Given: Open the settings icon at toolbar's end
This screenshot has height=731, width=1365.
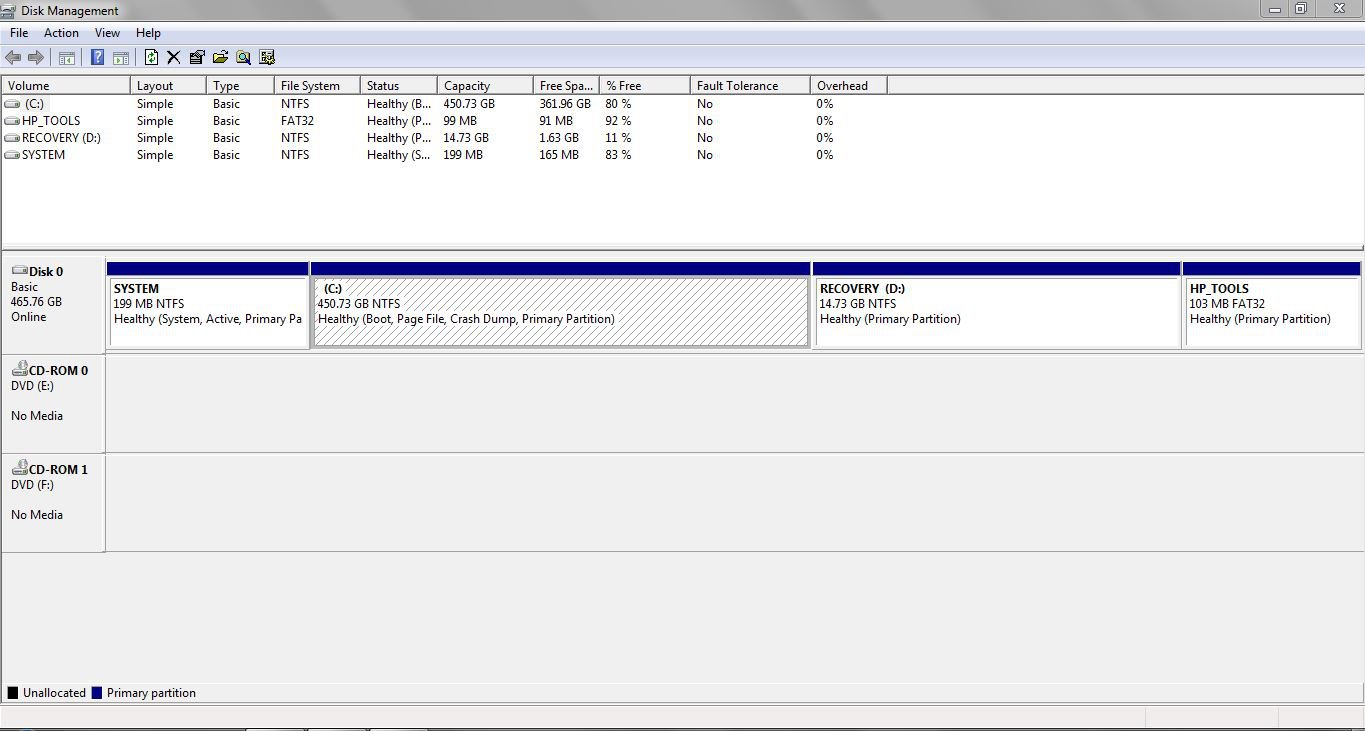Looking at the screenshot, I should tap(267, 58).
